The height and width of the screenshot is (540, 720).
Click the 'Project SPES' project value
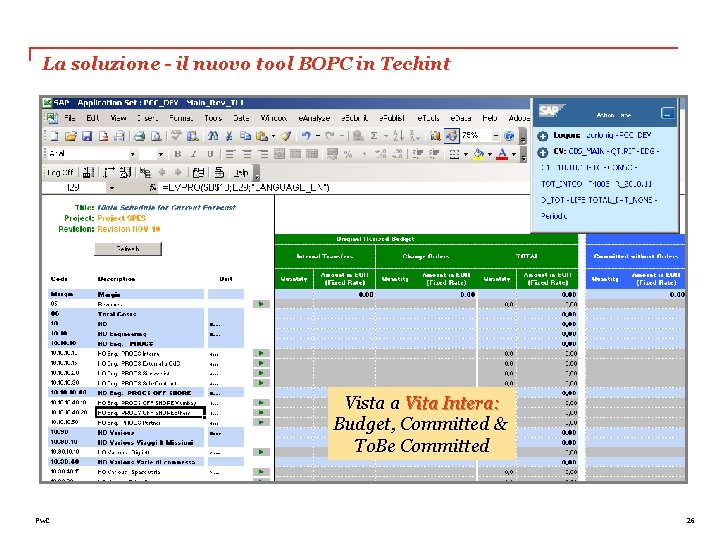[x=122, y=218]
